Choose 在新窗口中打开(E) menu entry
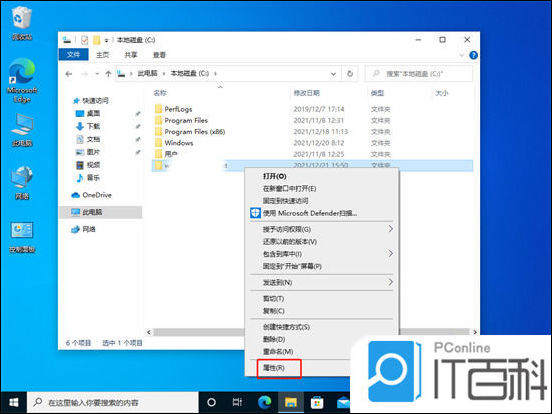This screenshot has height=414, width=552. tap(322, 189)
